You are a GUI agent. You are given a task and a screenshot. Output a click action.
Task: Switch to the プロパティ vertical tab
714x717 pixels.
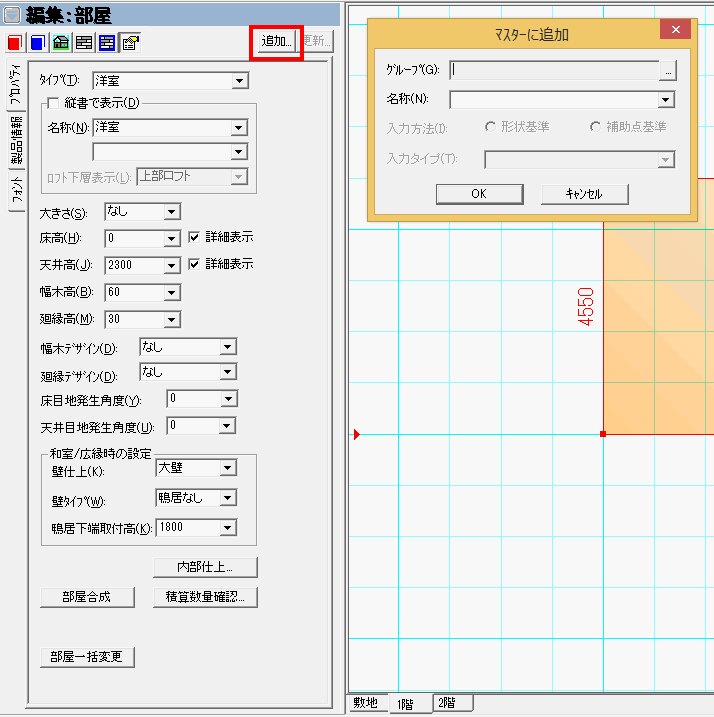(x=16, y=85)
